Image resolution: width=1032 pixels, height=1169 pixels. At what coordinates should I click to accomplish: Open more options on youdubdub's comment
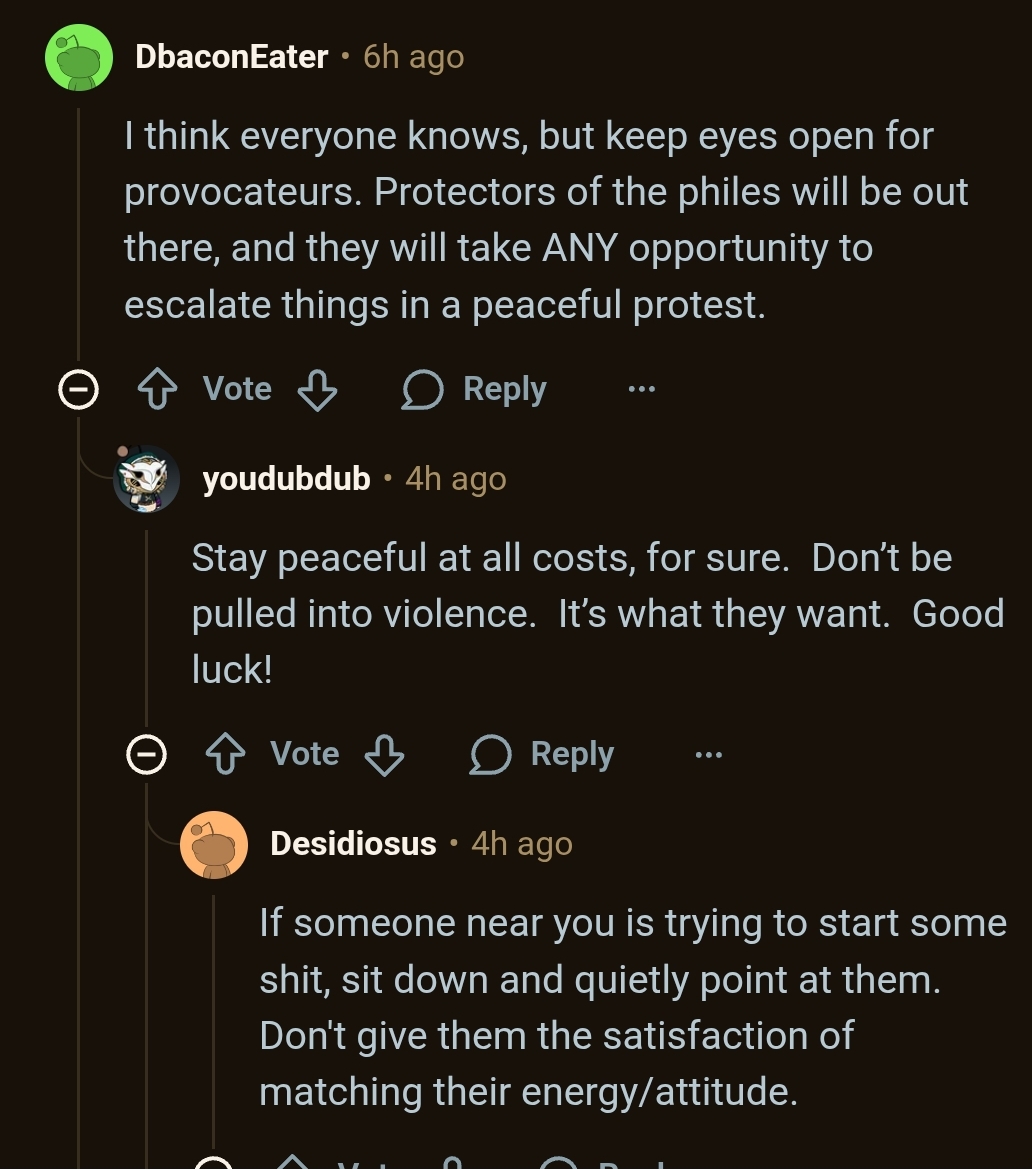(x=708, y=754)
